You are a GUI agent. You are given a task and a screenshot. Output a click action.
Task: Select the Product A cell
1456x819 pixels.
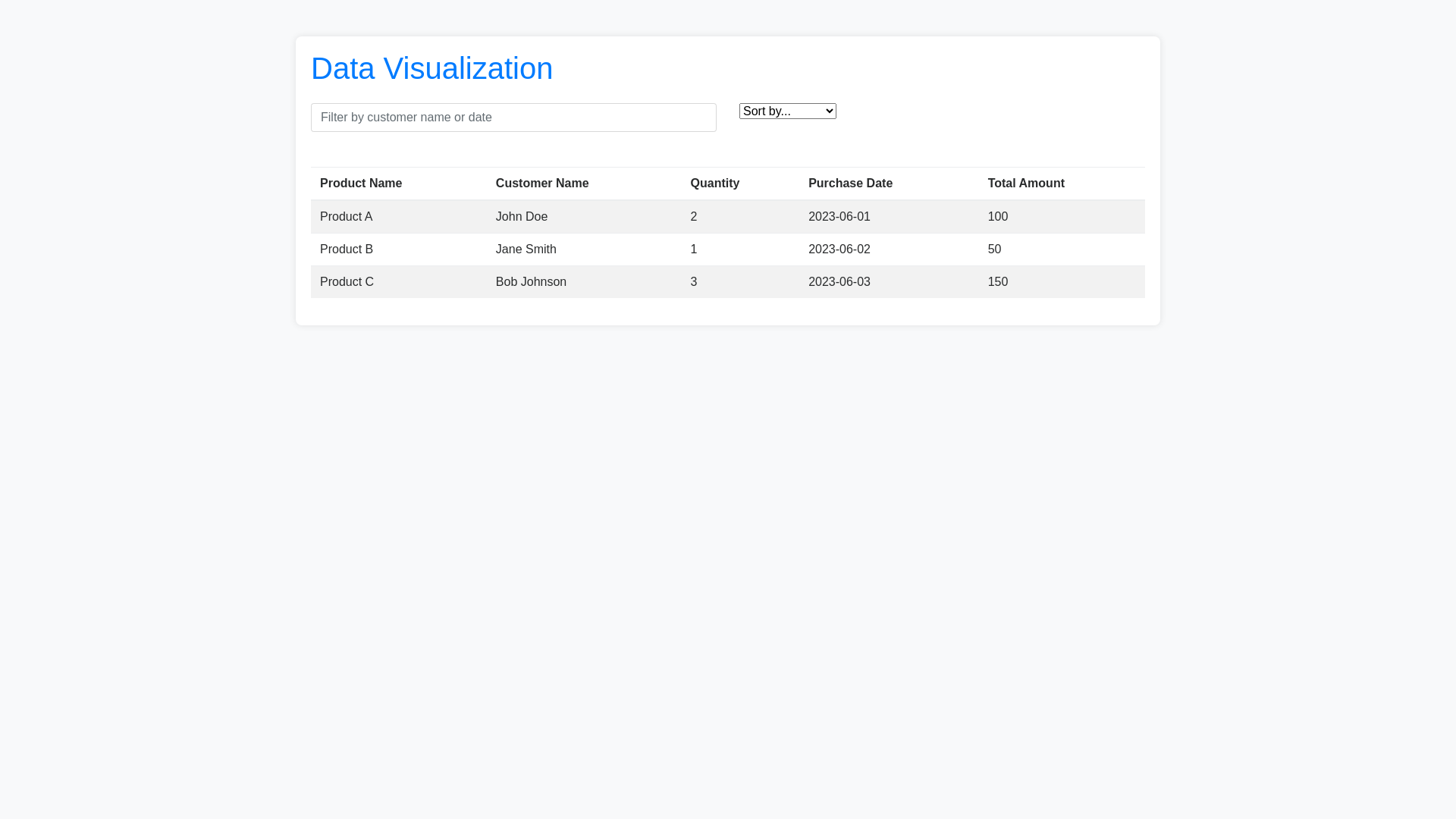pyautogui.click(x=346, y=217)
